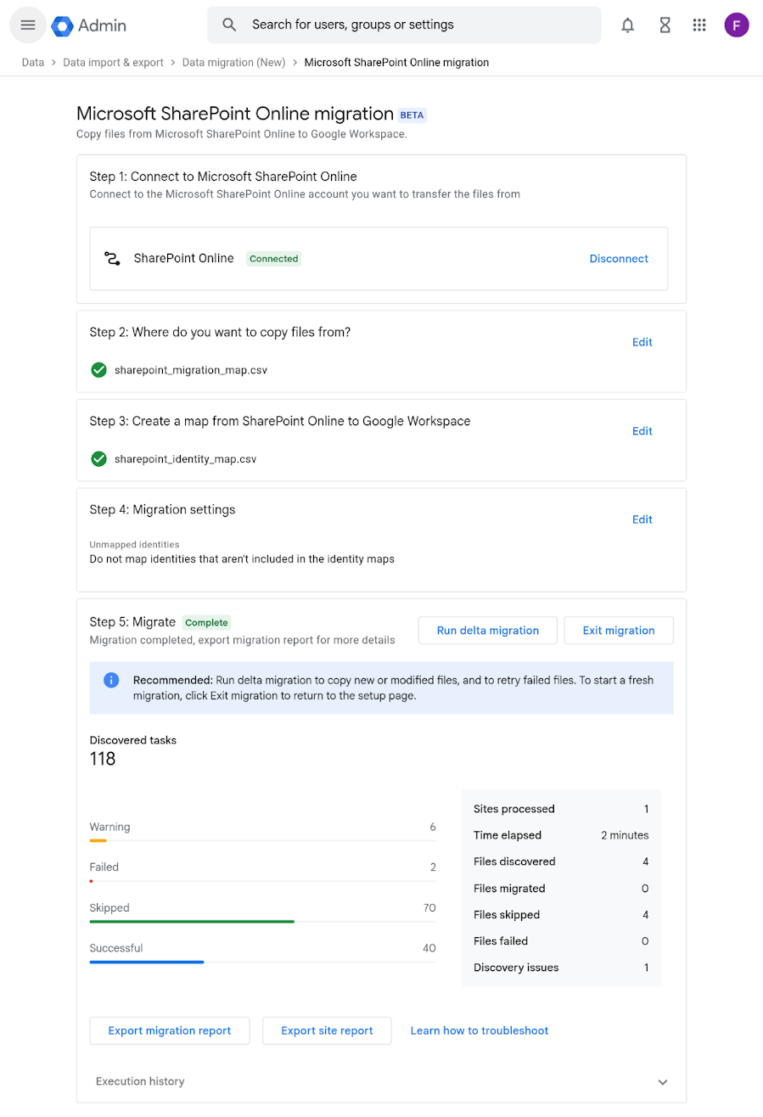Click the search magnifier icon

click(x=229, y=25)
